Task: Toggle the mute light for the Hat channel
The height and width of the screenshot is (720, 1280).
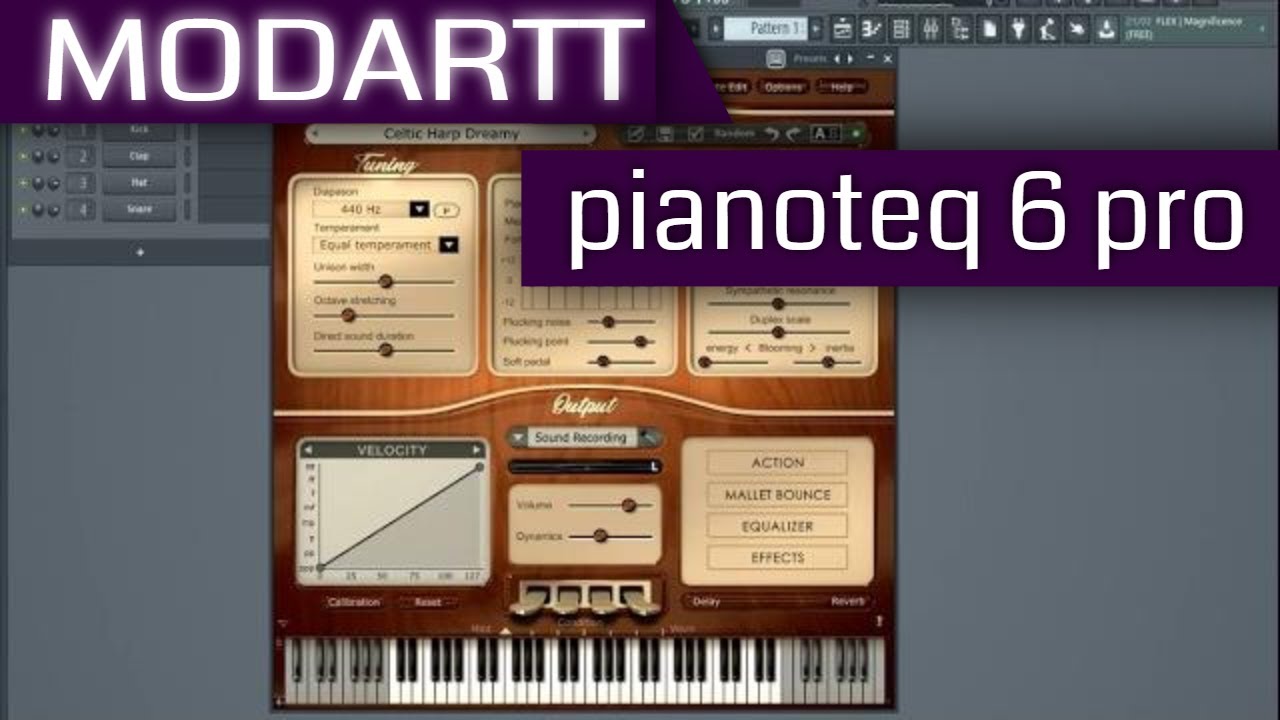Action: click(x=23, y=183)
